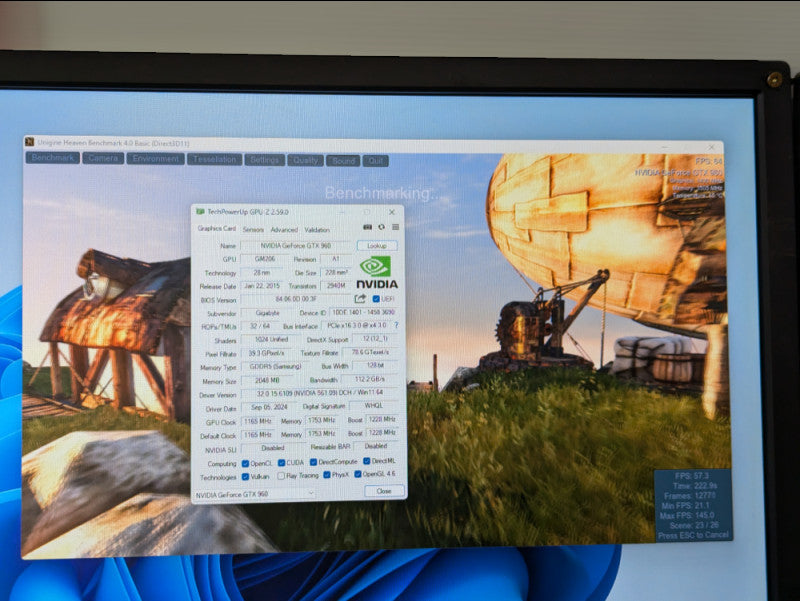Click the Resizable BAR field Disabled
The image size is (800, 601).
pyautogui.click(x=376, y=446)
